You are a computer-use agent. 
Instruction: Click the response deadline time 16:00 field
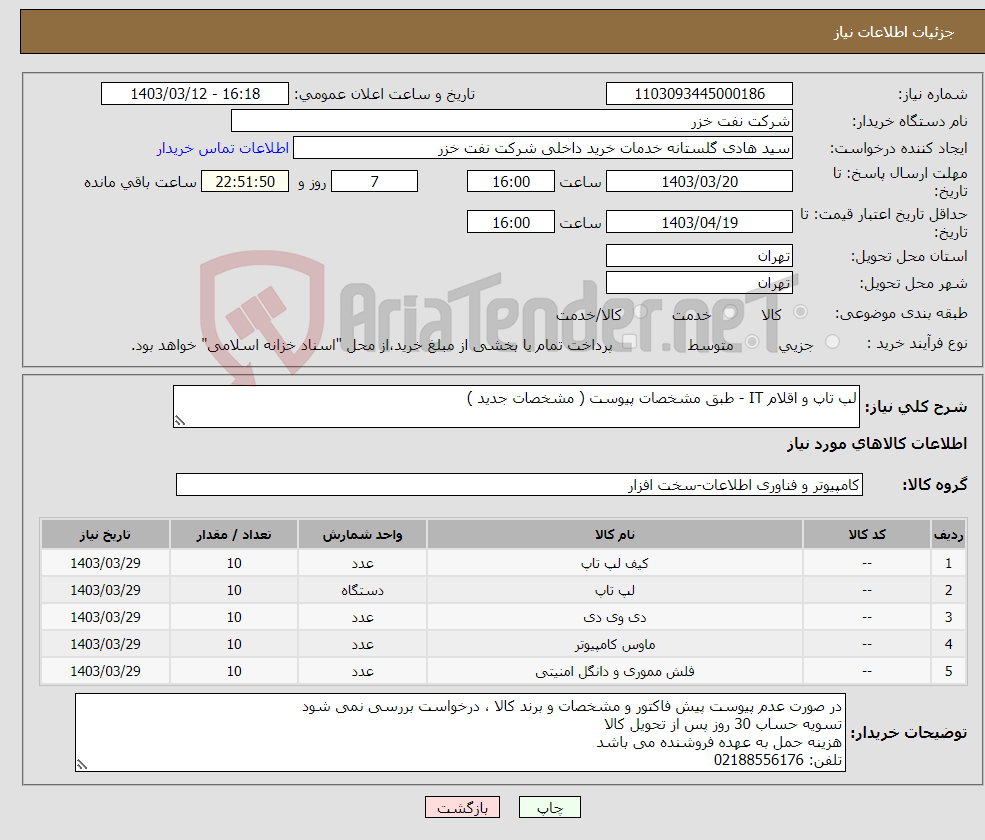tap(511, 182)
